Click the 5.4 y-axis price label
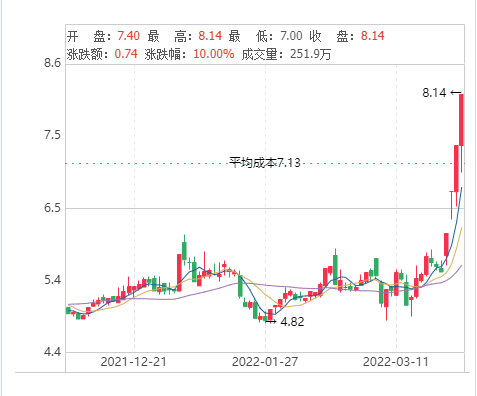 (x=53, y=280)
